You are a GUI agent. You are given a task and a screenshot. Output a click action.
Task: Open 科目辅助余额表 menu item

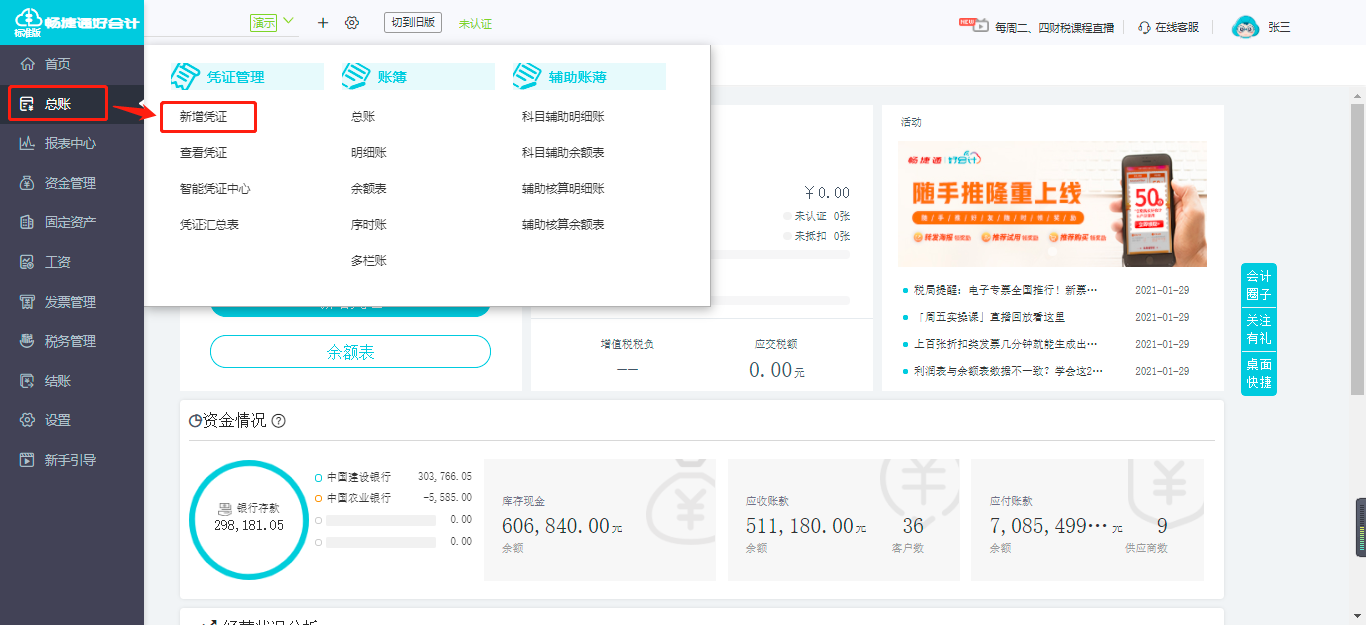tap(563, 153)
